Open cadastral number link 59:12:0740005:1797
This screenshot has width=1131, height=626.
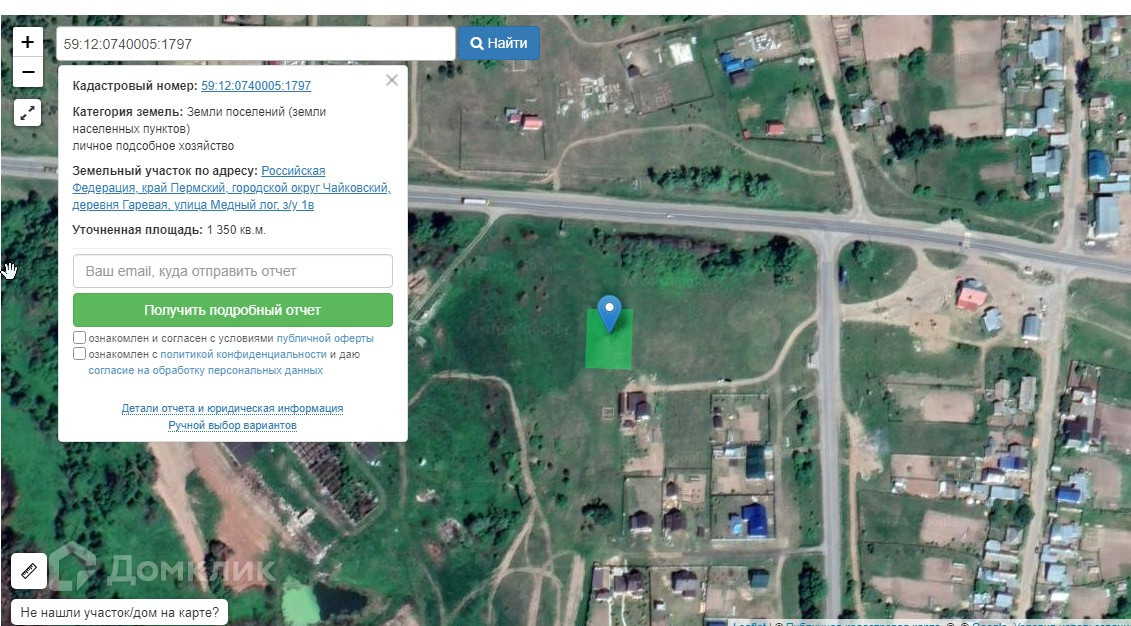tap(256, 86)
